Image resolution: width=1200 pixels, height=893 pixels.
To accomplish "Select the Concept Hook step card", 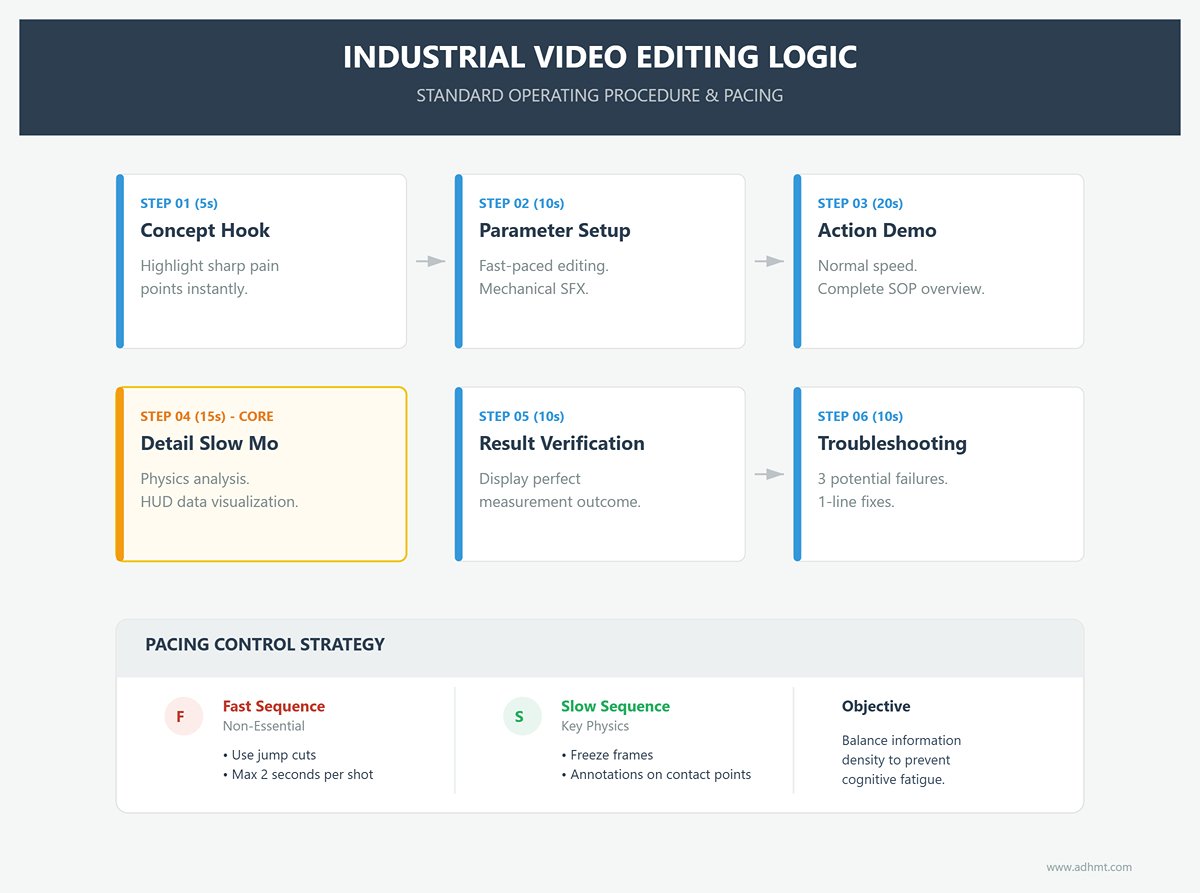I will pyautogui.click(x=262, y=261).
